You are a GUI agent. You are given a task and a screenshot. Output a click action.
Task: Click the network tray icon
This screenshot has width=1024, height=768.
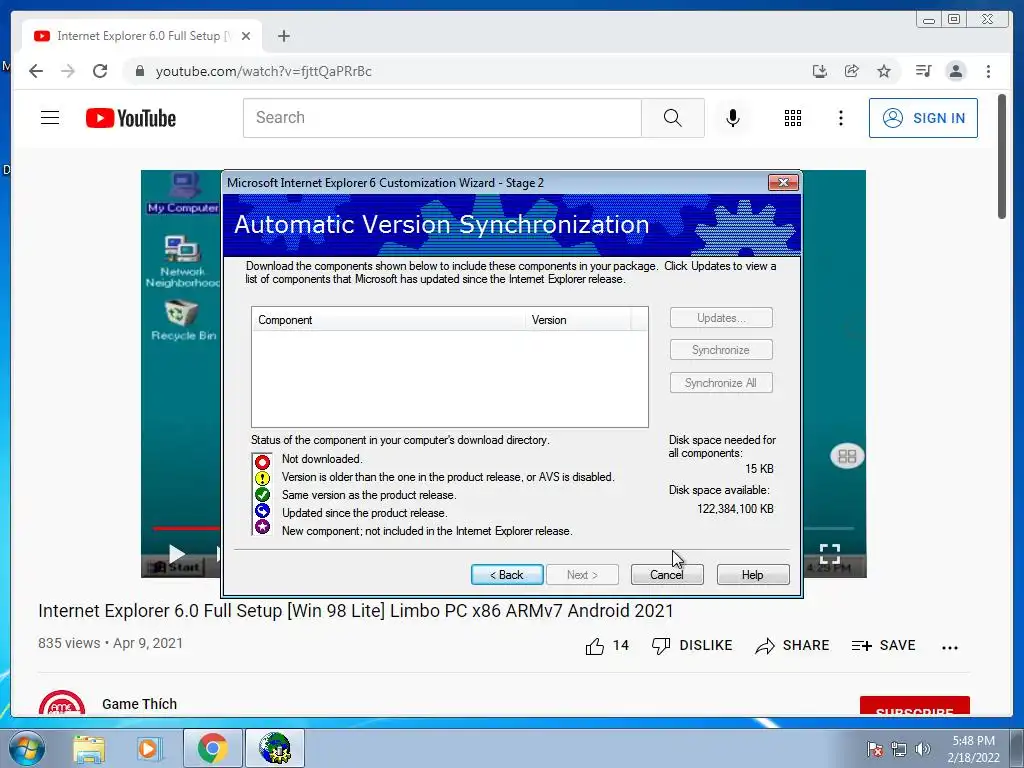click(x=899, y=748)
